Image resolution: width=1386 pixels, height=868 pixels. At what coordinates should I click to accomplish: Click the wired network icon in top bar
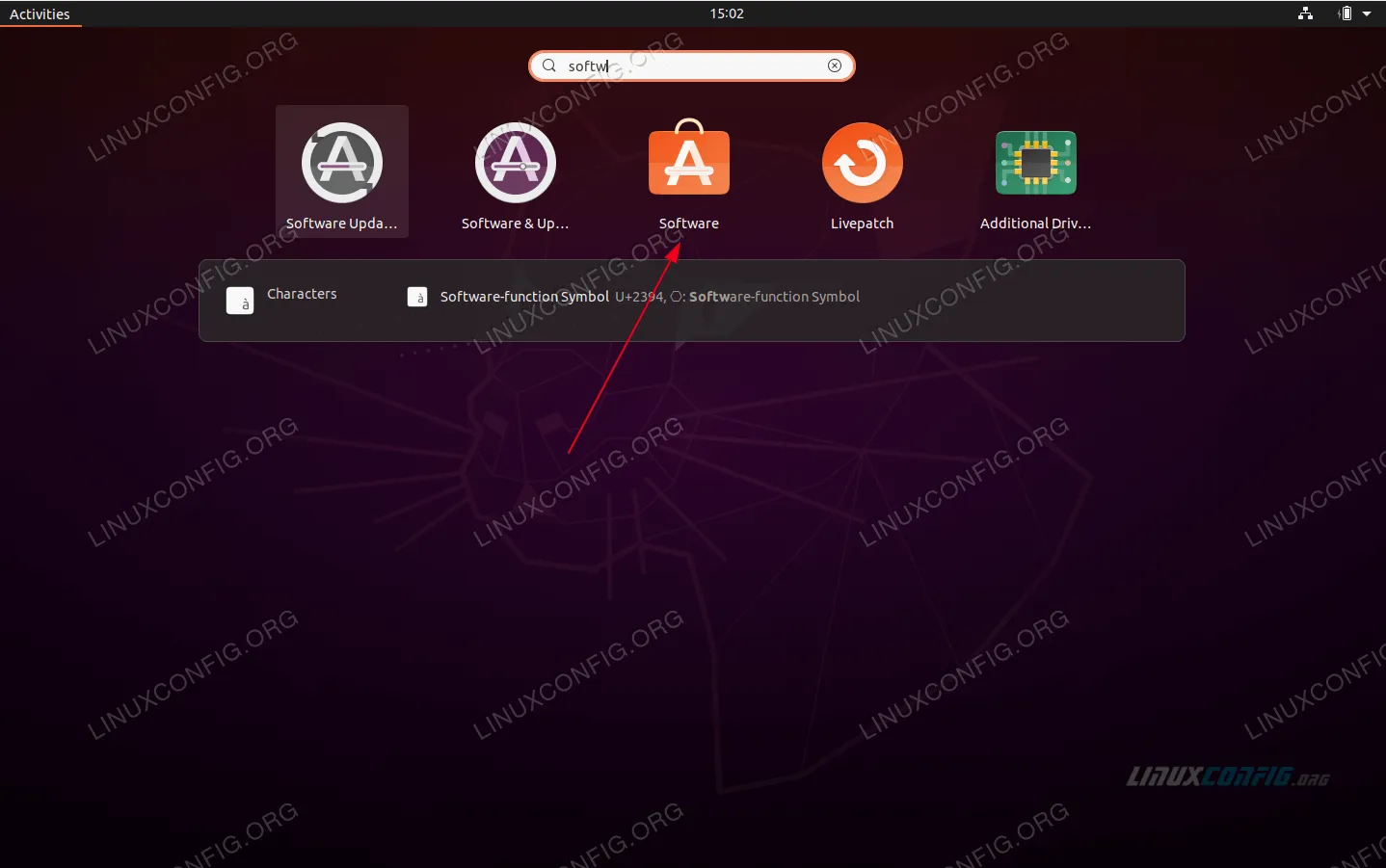(x=1305, y=13)
